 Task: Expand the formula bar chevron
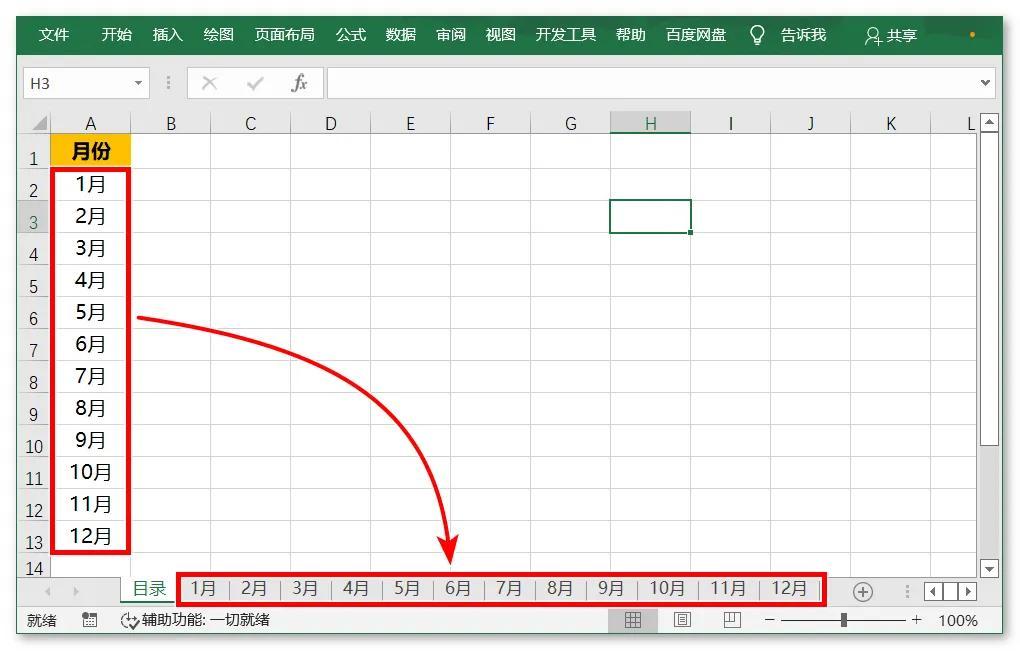click(x=985, y=83)
